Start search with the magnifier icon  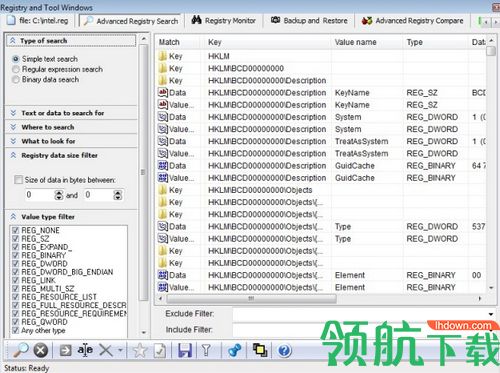[x=21, y=350]
